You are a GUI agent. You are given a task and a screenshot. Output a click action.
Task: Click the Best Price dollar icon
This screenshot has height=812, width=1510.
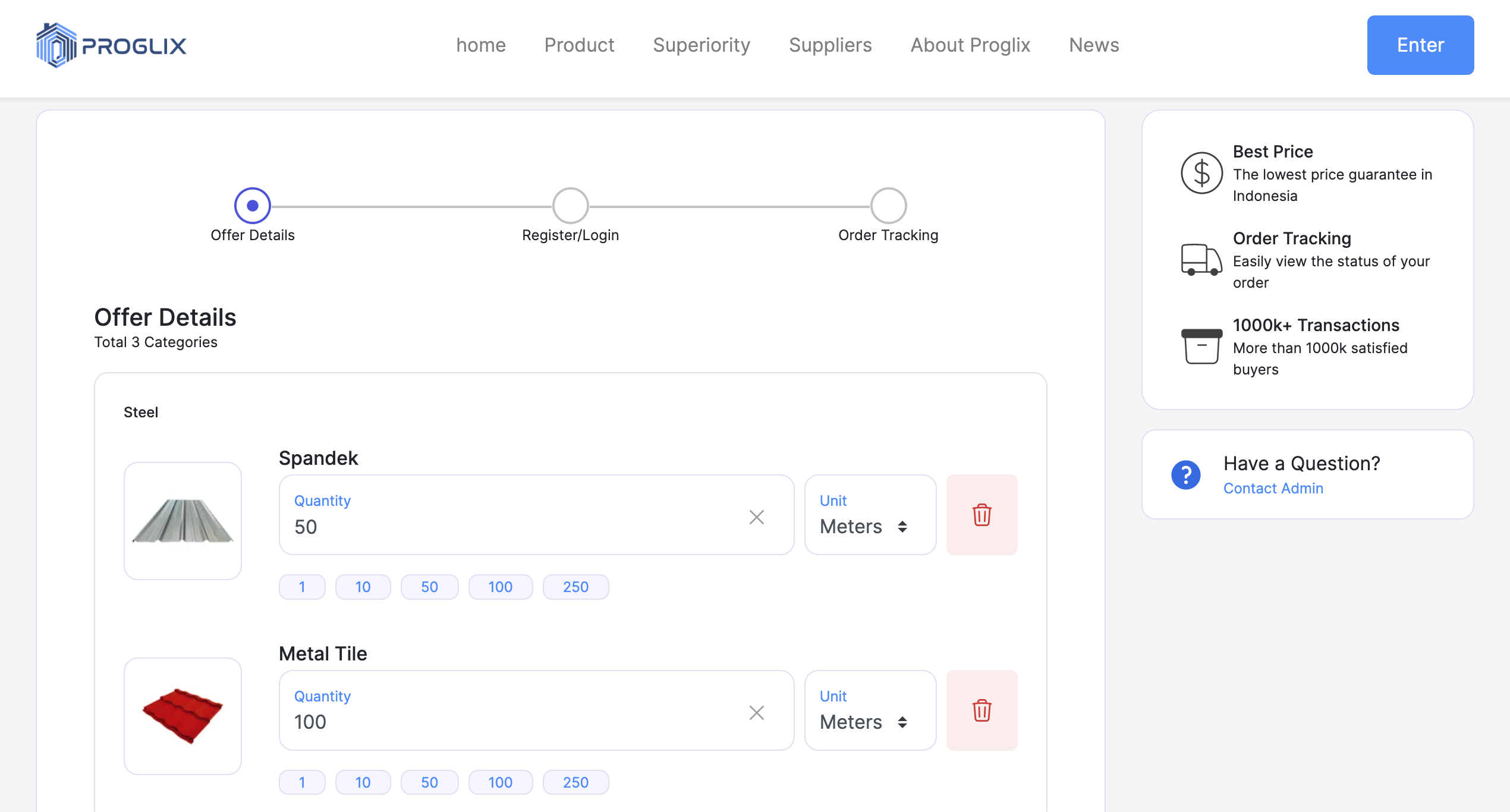point(1201,173)
